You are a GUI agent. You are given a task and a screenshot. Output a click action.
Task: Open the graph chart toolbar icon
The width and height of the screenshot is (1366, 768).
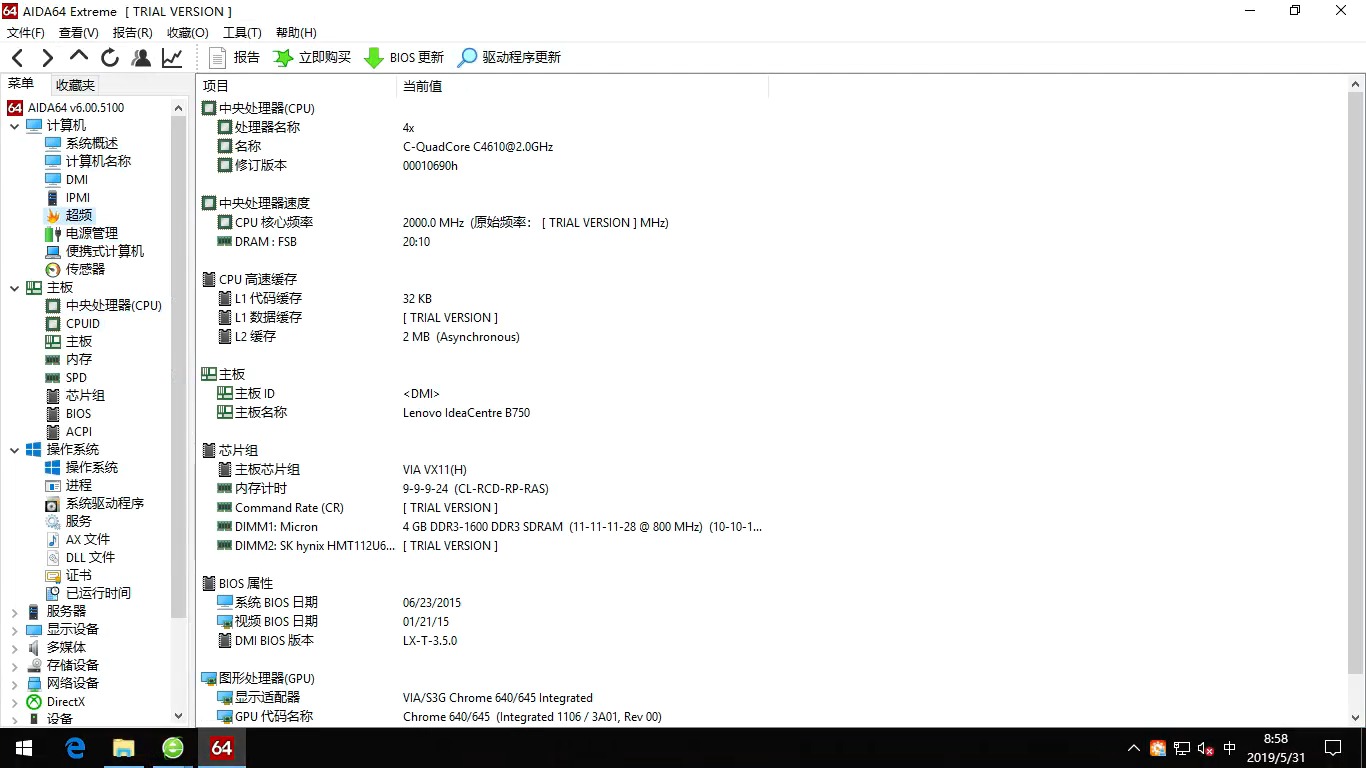click(172, 58)
